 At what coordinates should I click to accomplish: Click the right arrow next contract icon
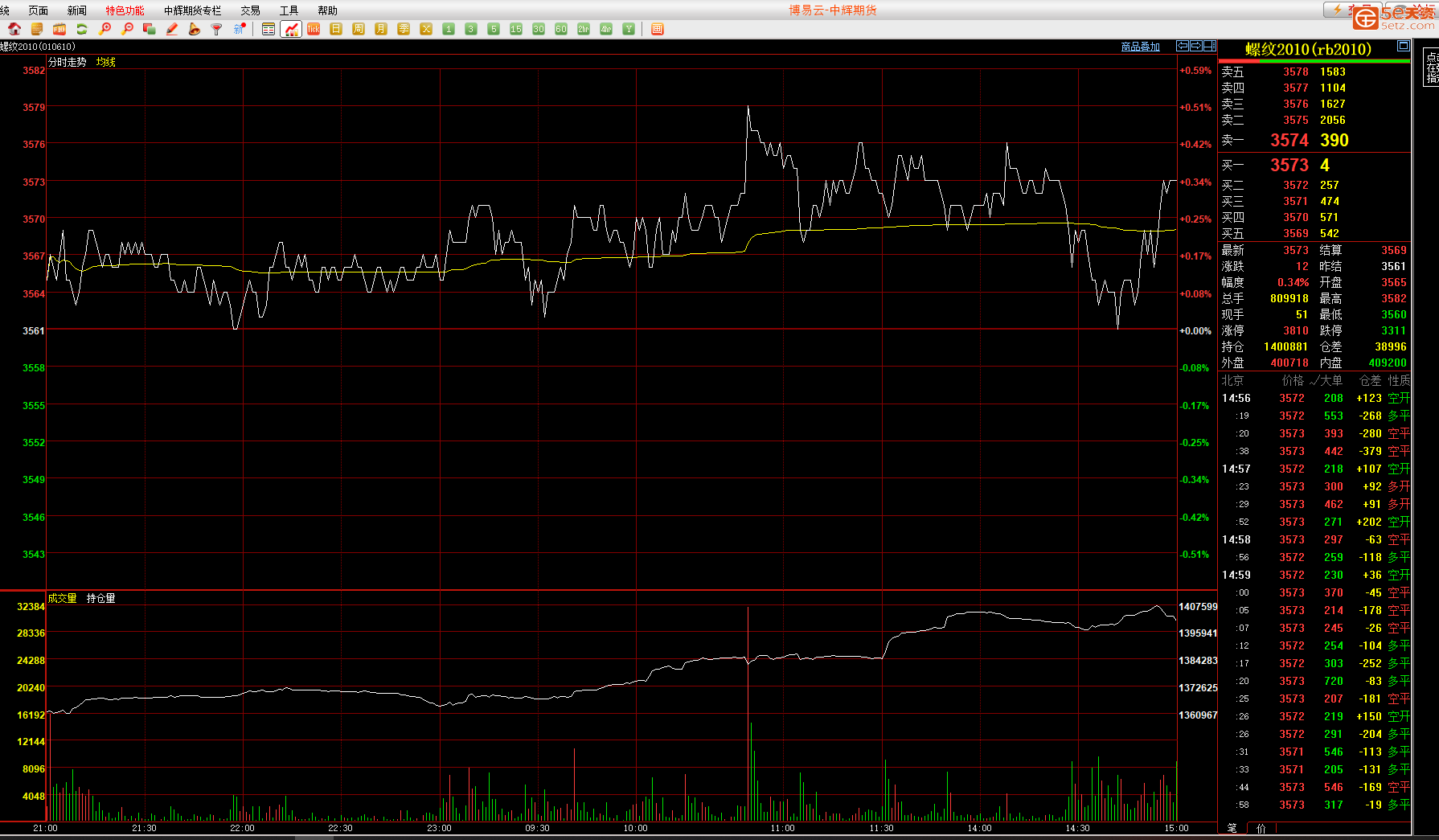pyautogui.click(x=1196, y=47)
